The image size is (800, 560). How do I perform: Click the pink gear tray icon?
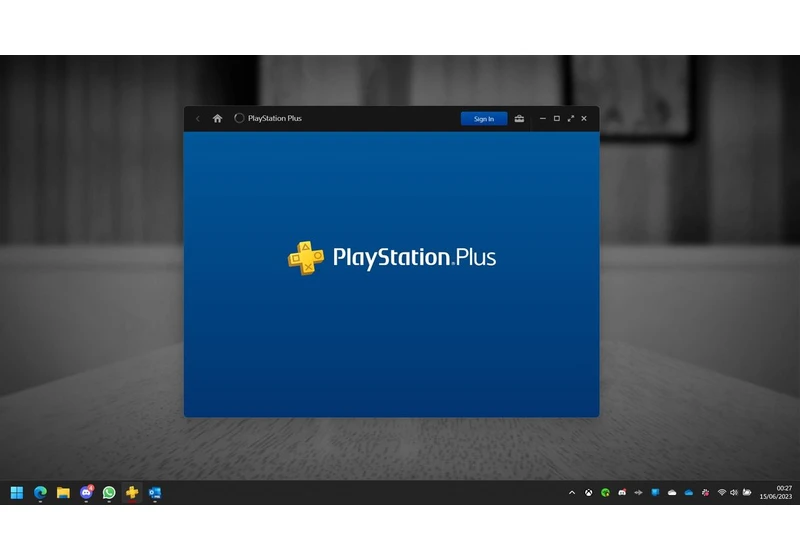706,493
